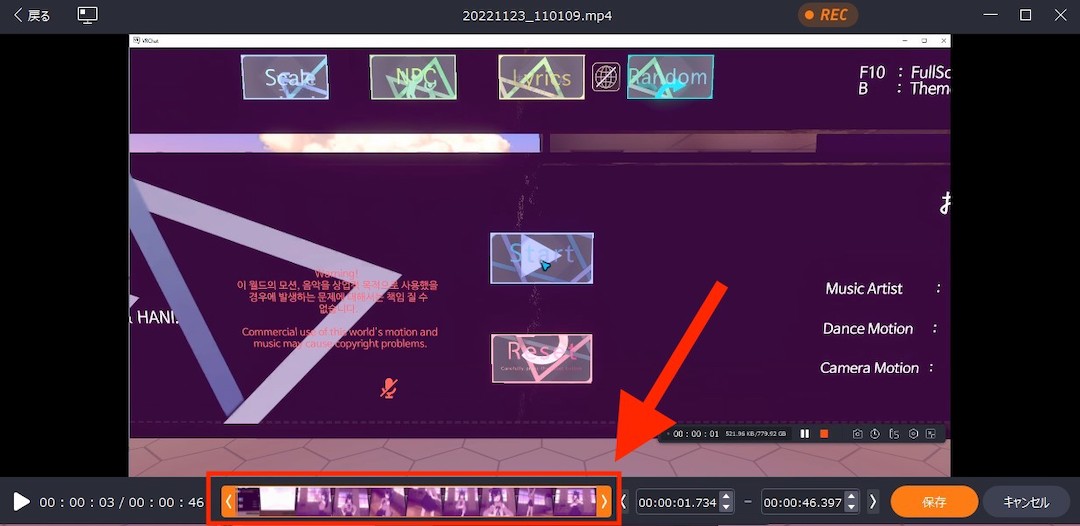Image resolution: width=1080 pixels, height=526 pixels.
Task: Click the right orange trim handle on timeline
Action: point(603,502)
